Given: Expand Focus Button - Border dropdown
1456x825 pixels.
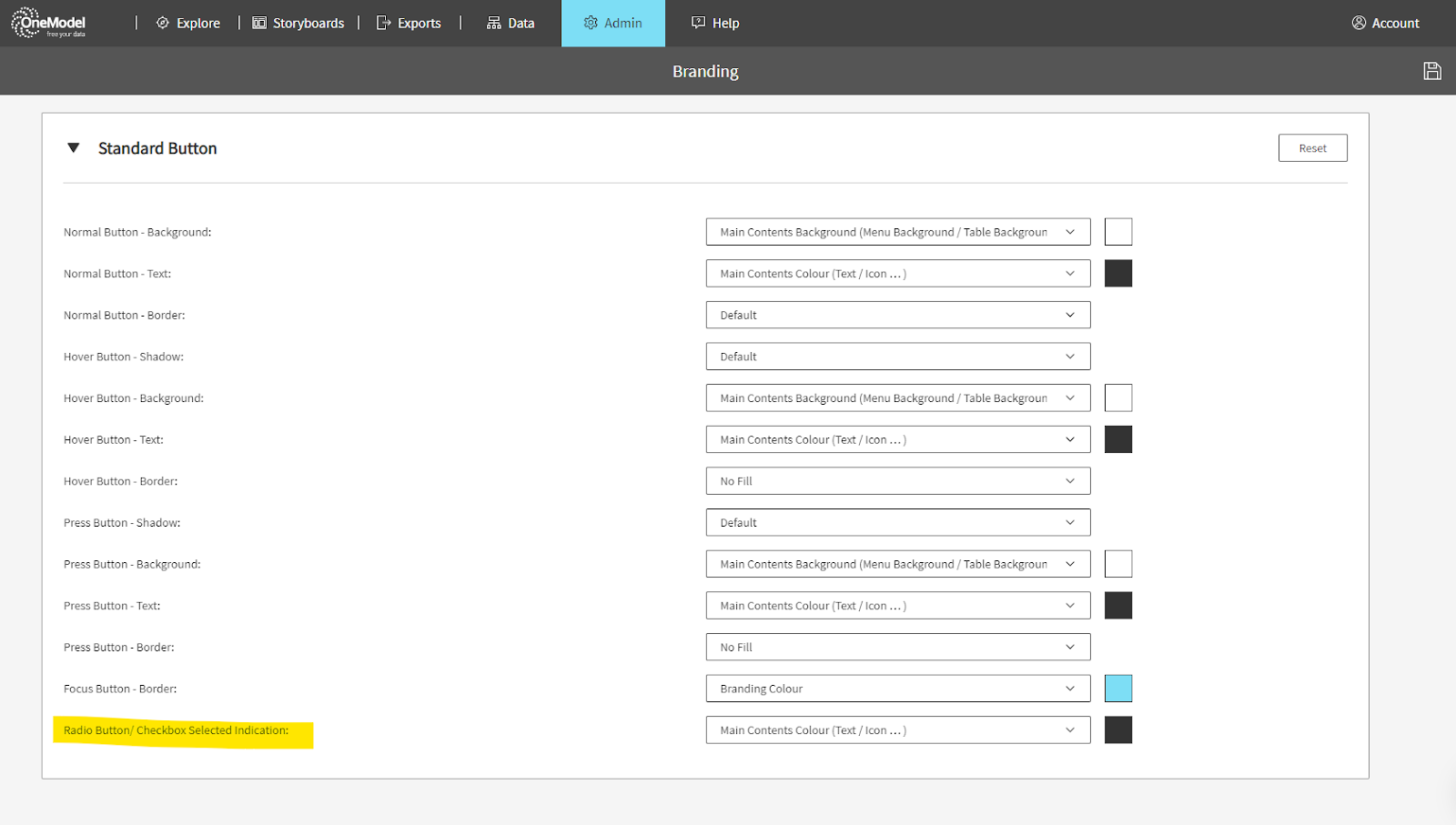Looking at the screenshot, I should pos(897,689).
